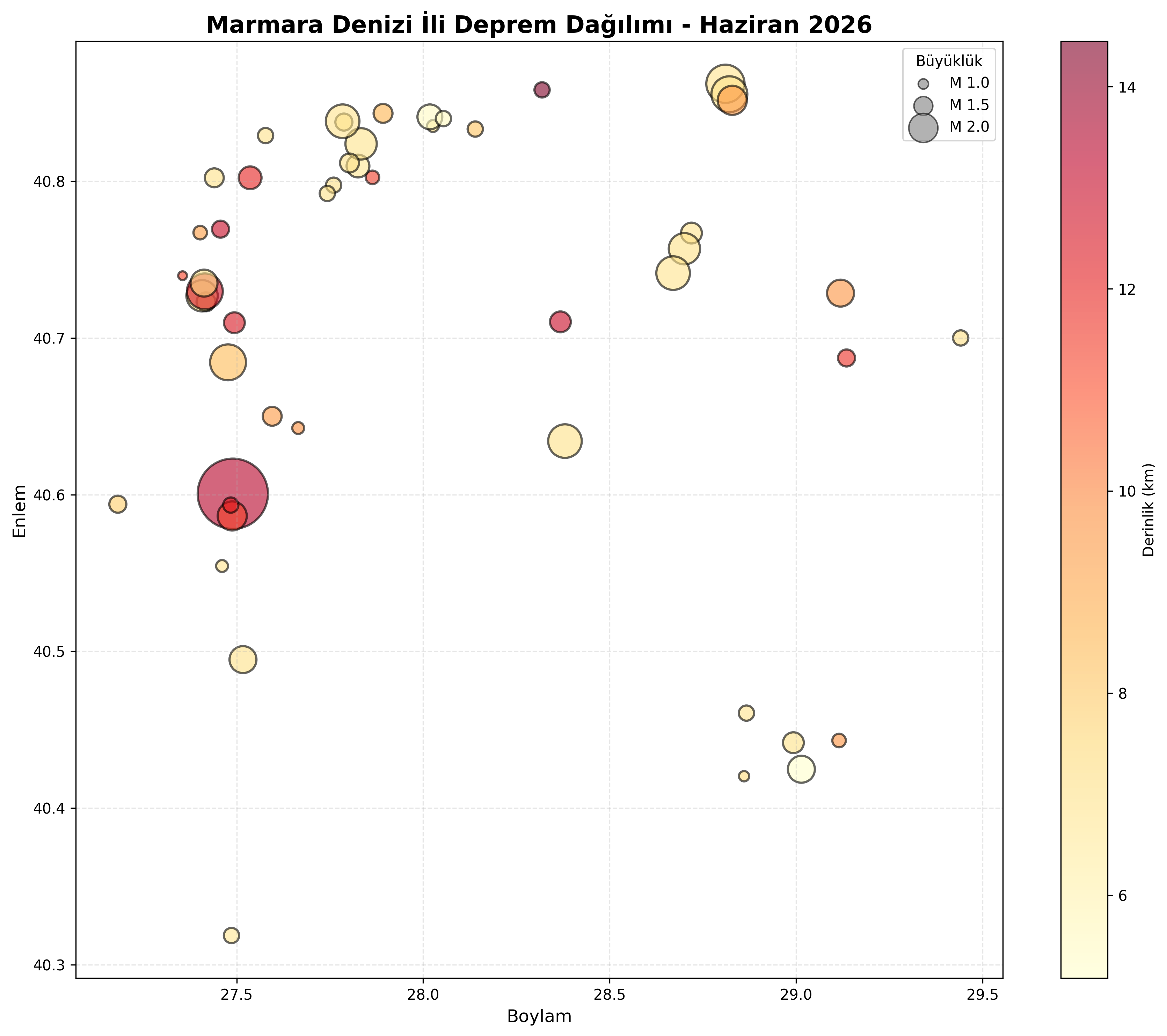This screenshot has height=1036, width=1167.
Task: Pick the pale yellow bubble near latitude 40.495
Action: coord(243,660)
